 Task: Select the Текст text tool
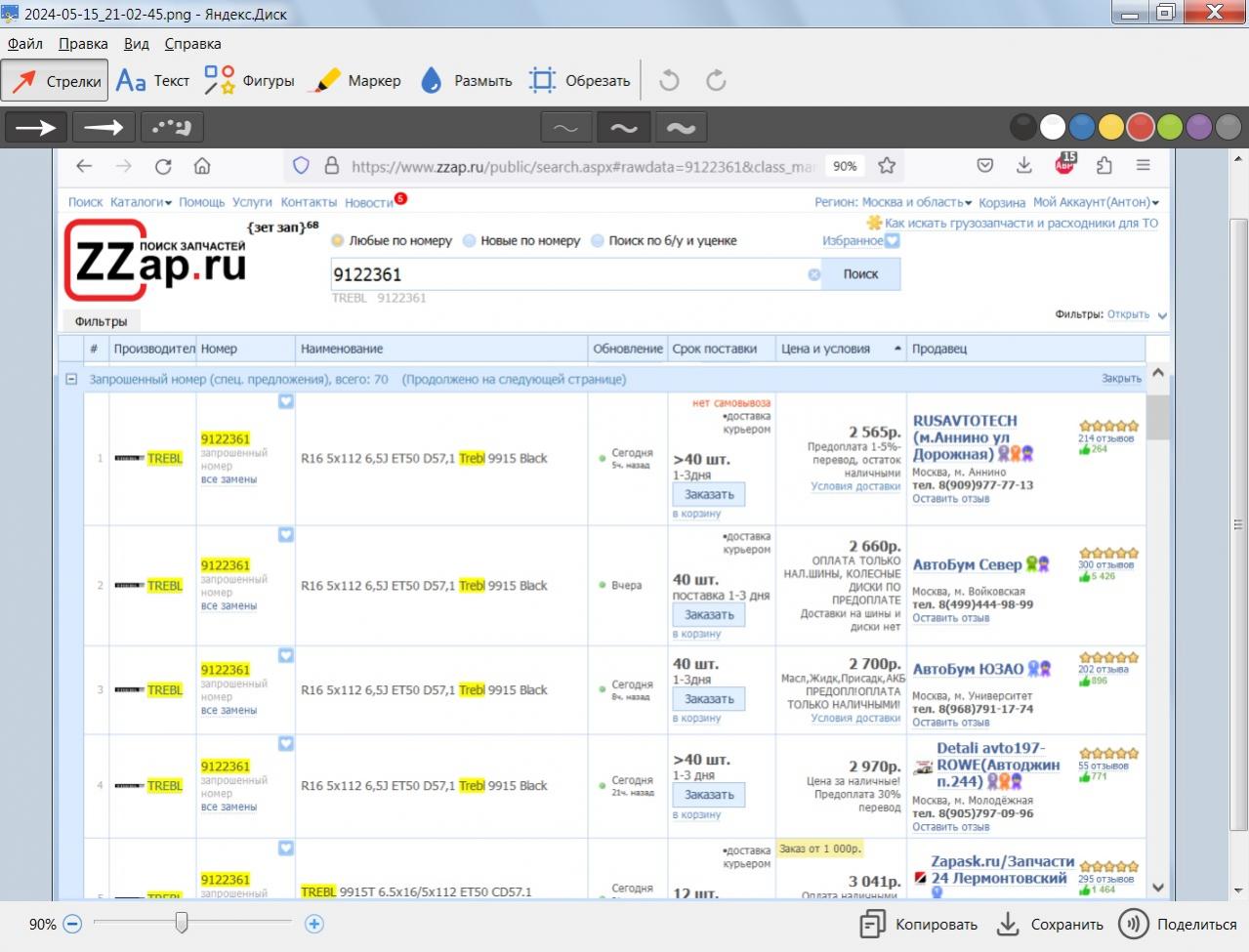pyautogui.click(x=152, y=81)
